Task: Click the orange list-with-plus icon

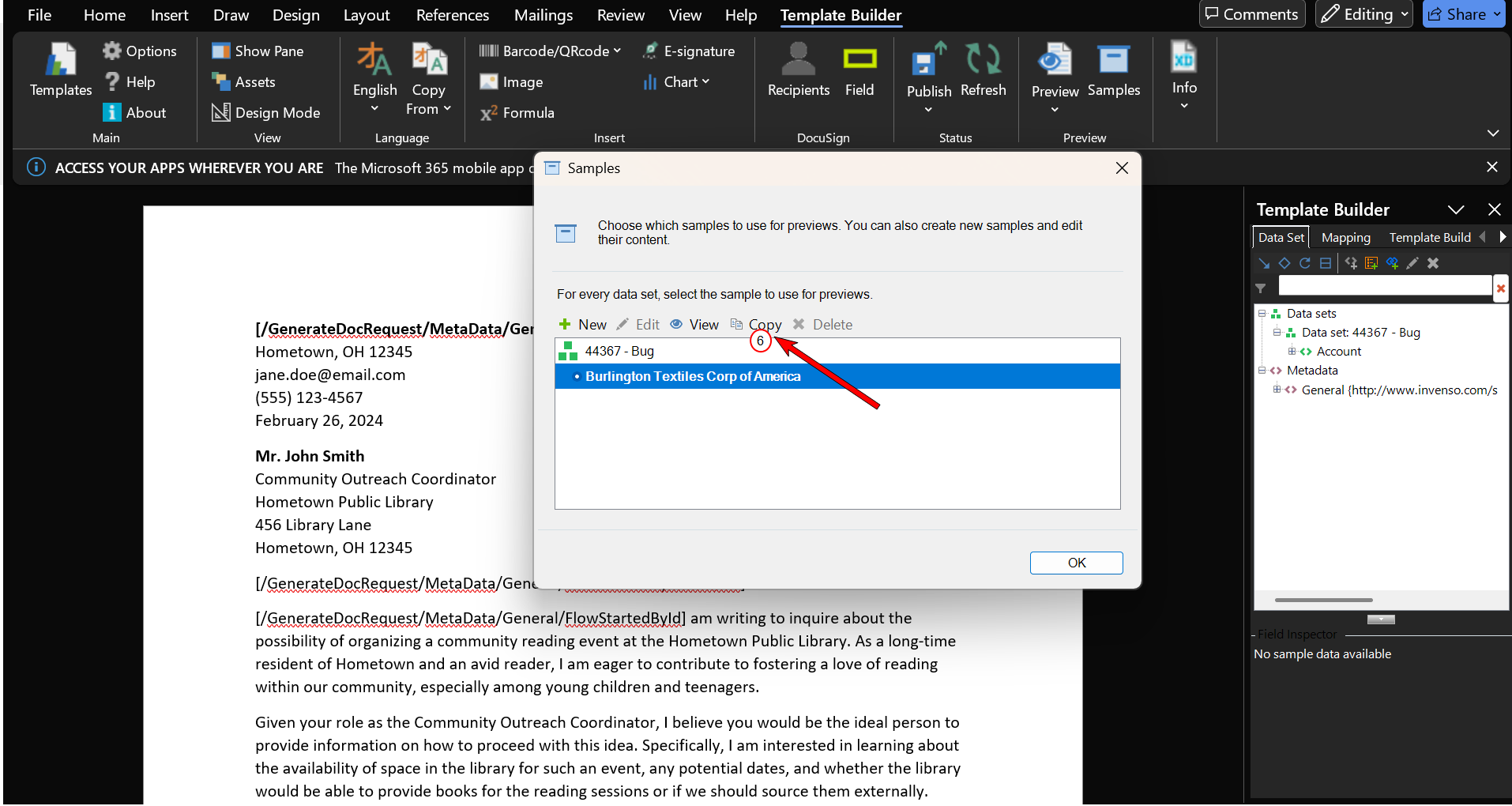Action: pos(1371,263)
